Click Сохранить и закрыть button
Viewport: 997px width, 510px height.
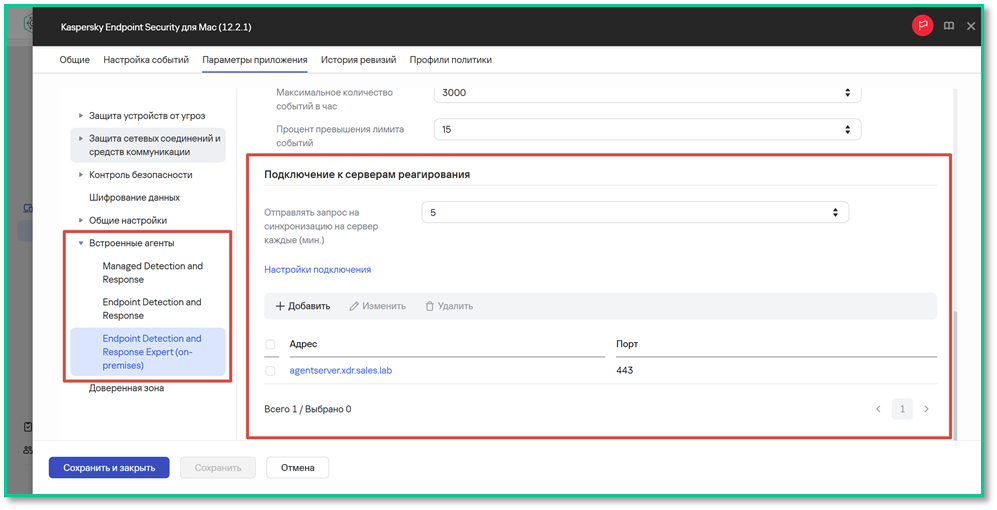coord(109,467)
